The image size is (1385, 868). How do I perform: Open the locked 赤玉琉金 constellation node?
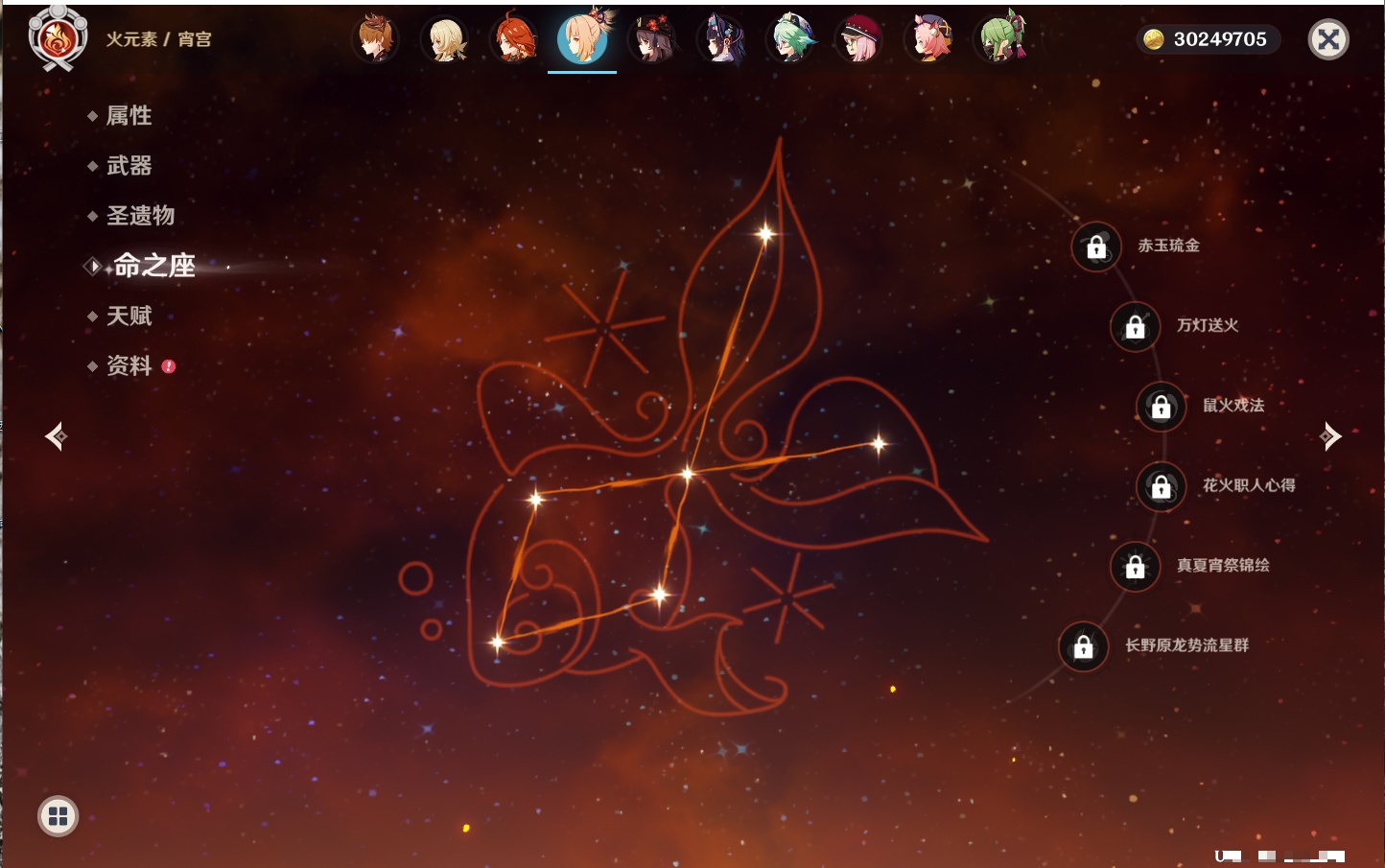coord(1095,246)
